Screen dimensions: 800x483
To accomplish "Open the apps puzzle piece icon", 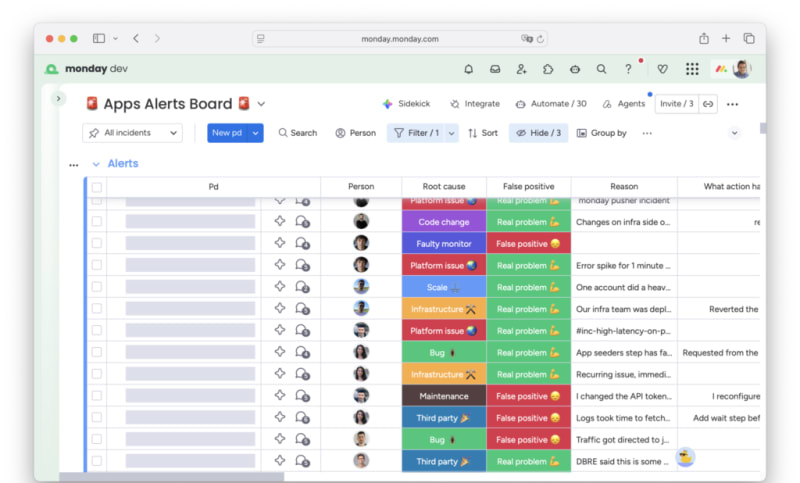I will point(548,69).
